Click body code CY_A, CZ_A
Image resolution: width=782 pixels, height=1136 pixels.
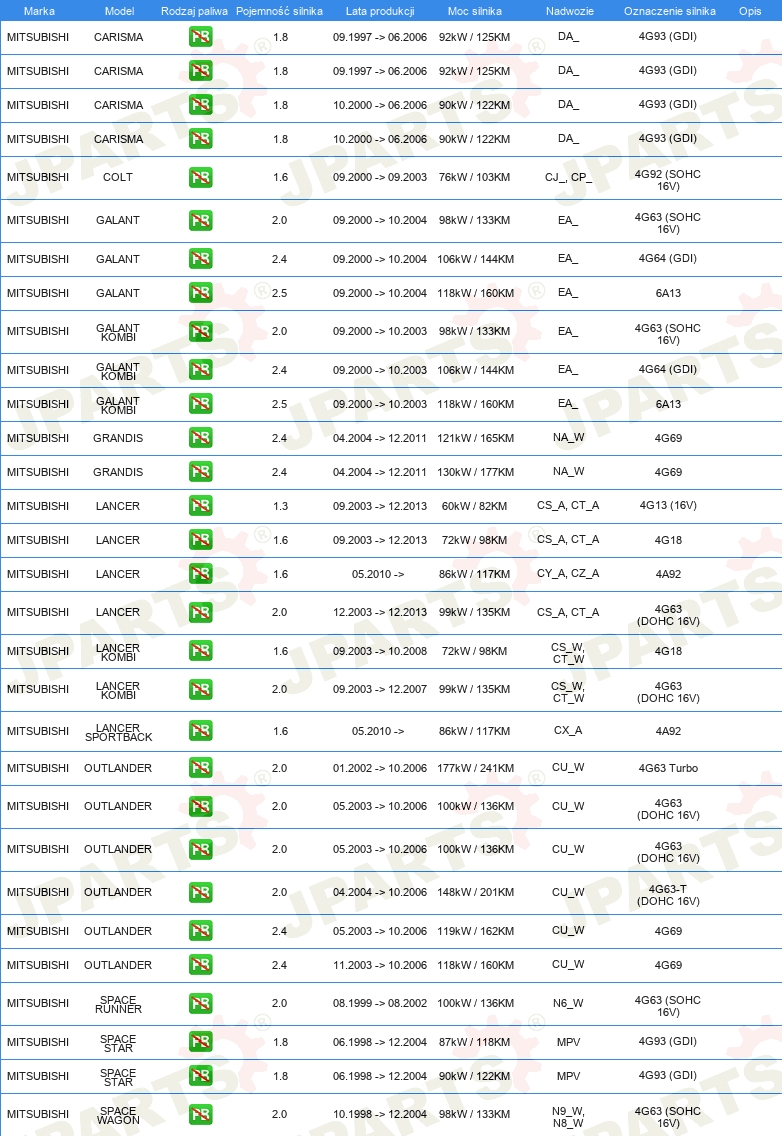click(x=568, y=573)
